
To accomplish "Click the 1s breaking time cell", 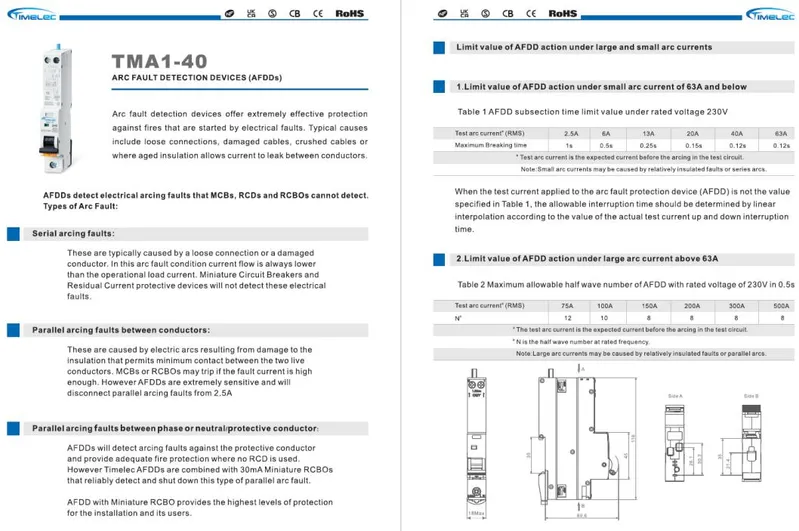I will pyautogui.click(x=569, y=146).
